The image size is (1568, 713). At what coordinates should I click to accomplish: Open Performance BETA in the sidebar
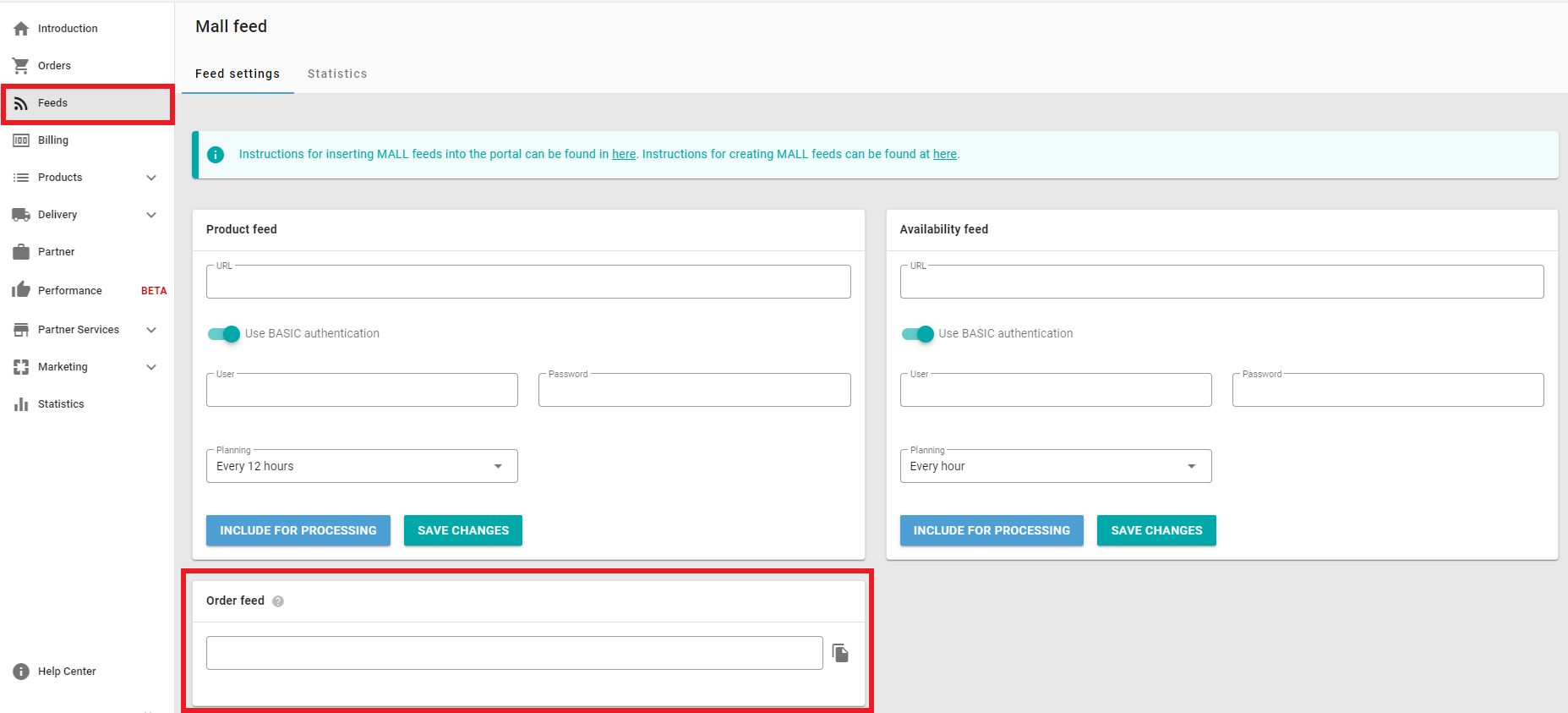click(x=87, y=290)
